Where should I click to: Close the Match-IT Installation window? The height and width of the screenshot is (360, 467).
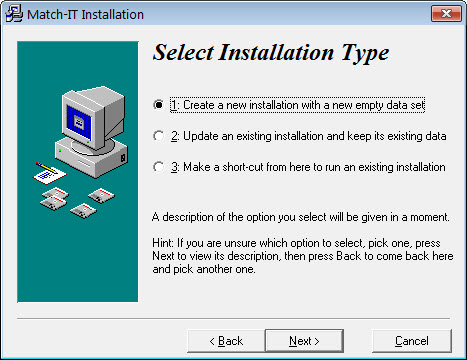(x=446, y=14)
